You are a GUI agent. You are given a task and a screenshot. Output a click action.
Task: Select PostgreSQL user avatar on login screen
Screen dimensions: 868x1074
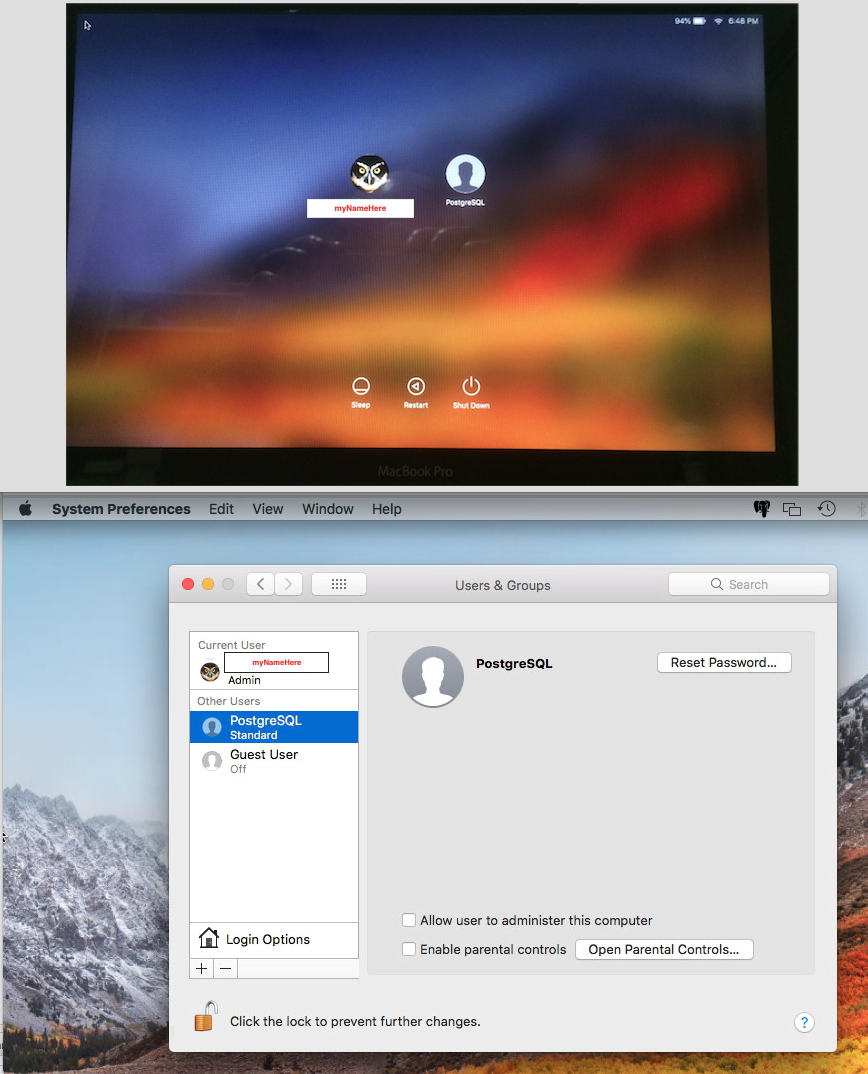[465, 174]
